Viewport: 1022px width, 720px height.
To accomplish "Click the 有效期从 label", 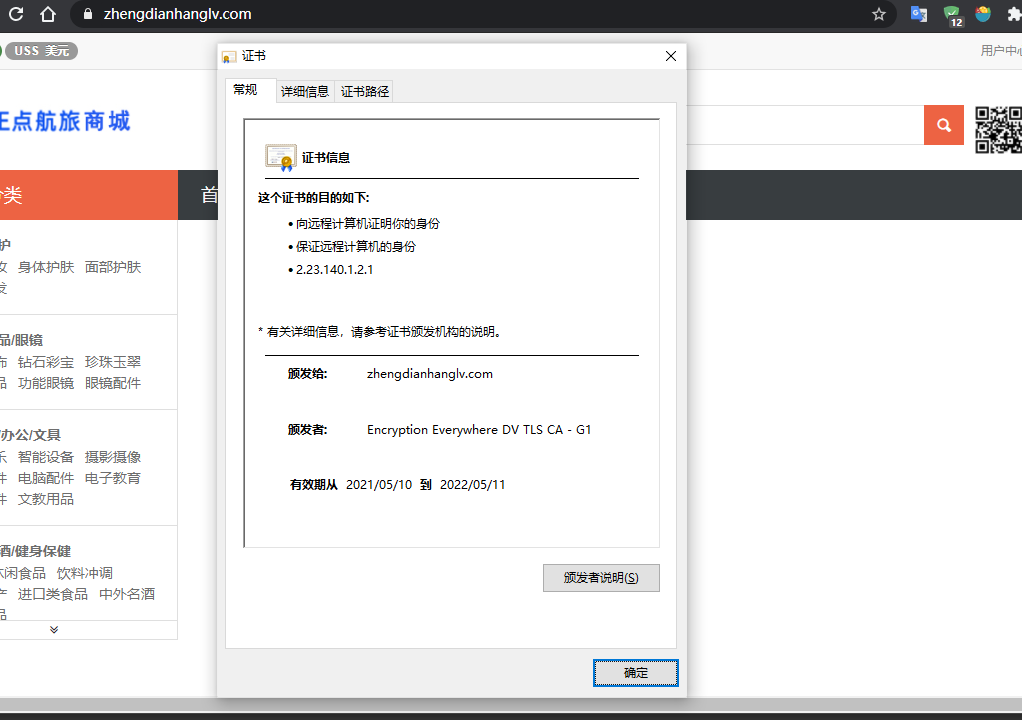I will point(314,485).
